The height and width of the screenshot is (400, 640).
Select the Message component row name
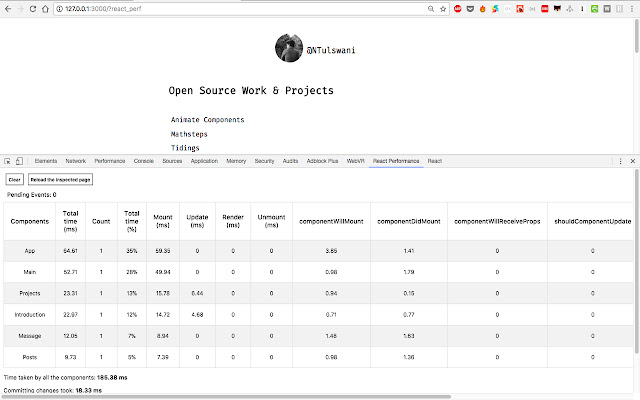coord(30,336)
